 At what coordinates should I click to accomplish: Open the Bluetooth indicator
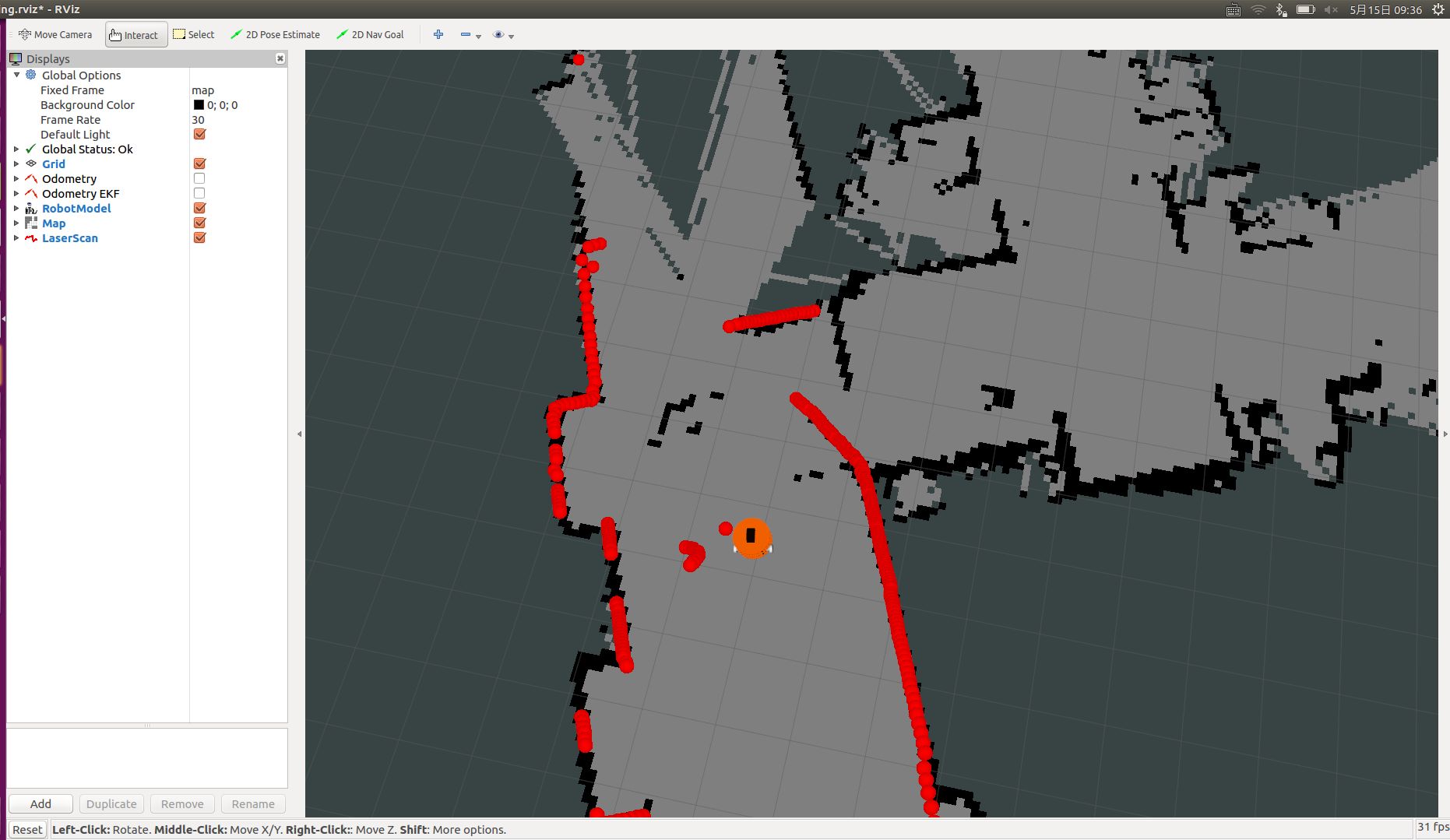[x=1281, y=9]
